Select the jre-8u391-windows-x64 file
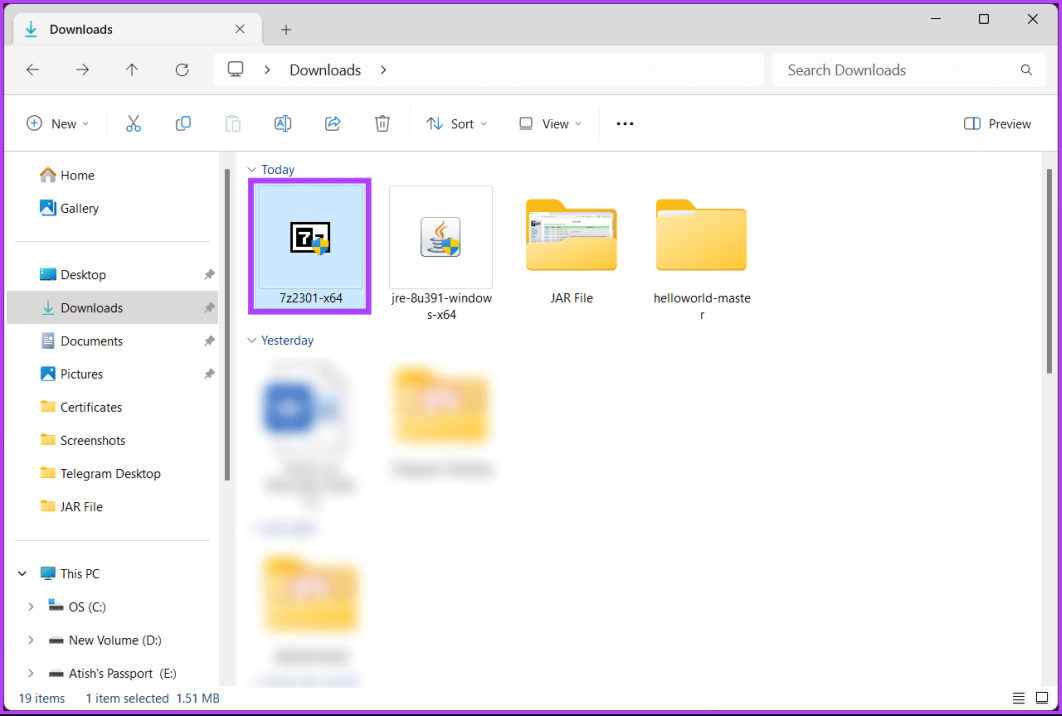Viewport: 1062px width, 716px height. (441, 253)
